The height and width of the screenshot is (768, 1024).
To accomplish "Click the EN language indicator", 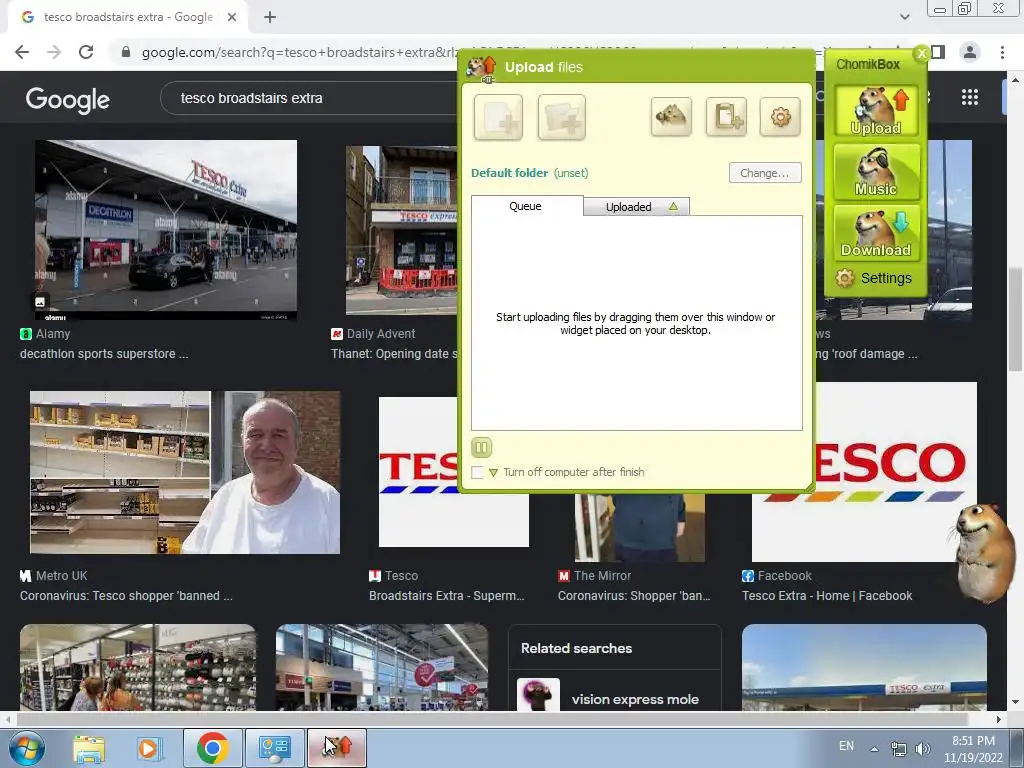I will pos(846,746).
